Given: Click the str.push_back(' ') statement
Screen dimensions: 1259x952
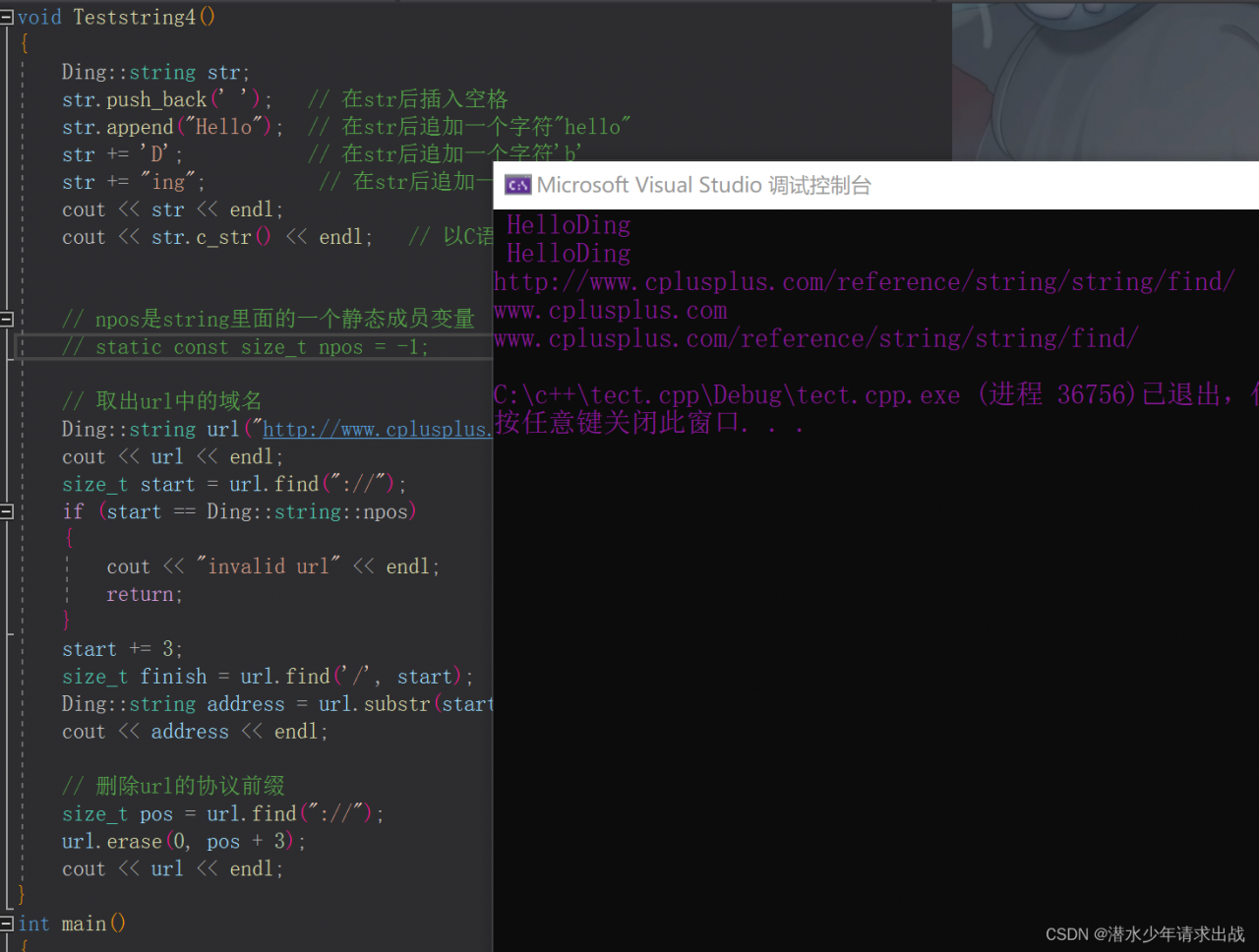Looking at the screenshot, I should [x=167, y=99].
